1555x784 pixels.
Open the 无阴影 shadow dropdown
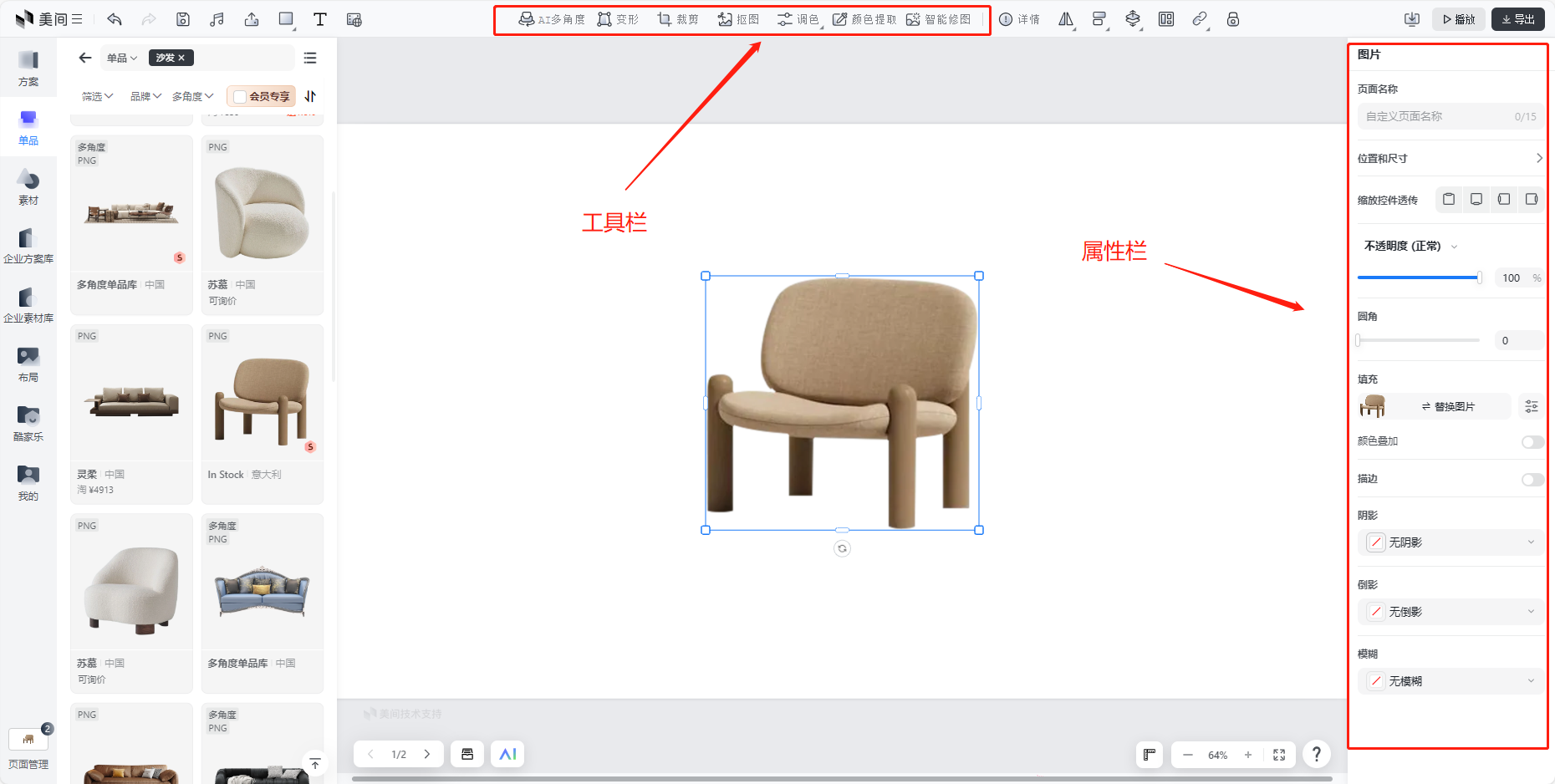tap(1450, 542)
